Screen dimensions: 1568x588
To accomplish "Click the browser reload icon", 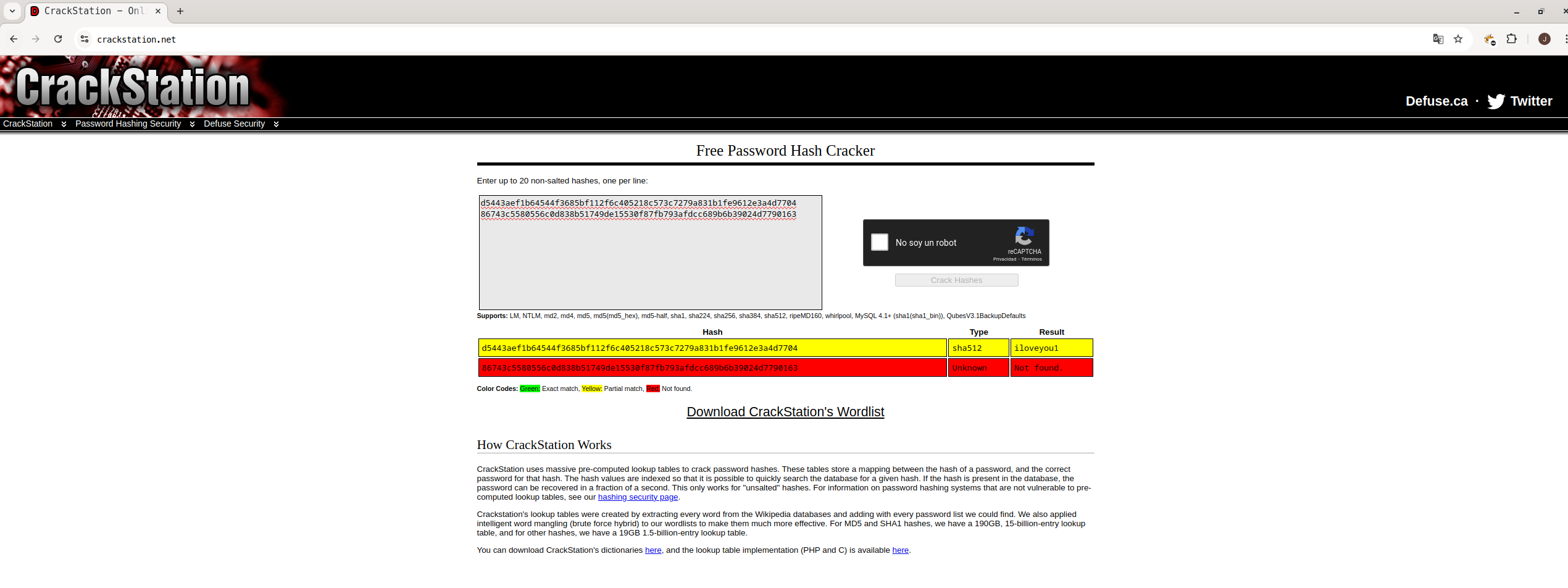I will tap(58, 39).
